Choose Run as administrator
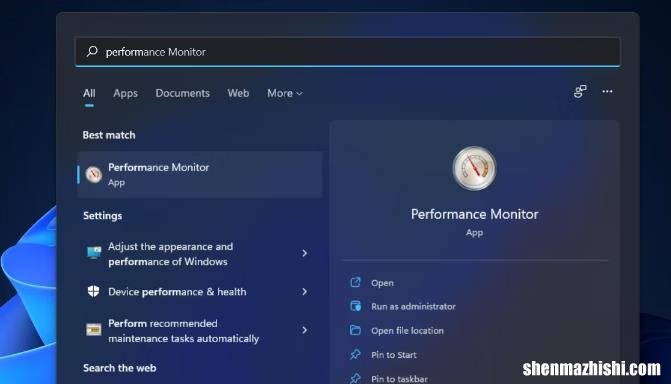The width and height of the screenshot is (671, 384). tap(413, 307)
